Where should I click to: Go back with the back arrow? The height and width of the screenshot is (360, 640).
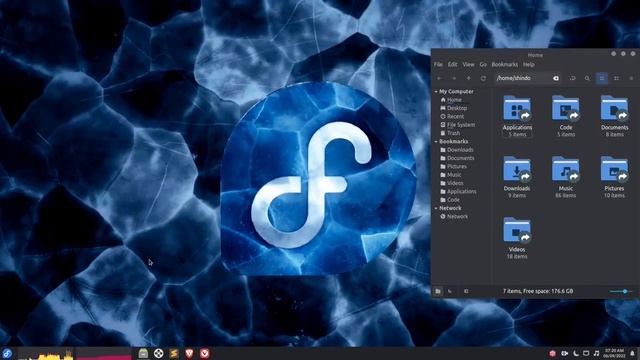(x=440, y=78)
